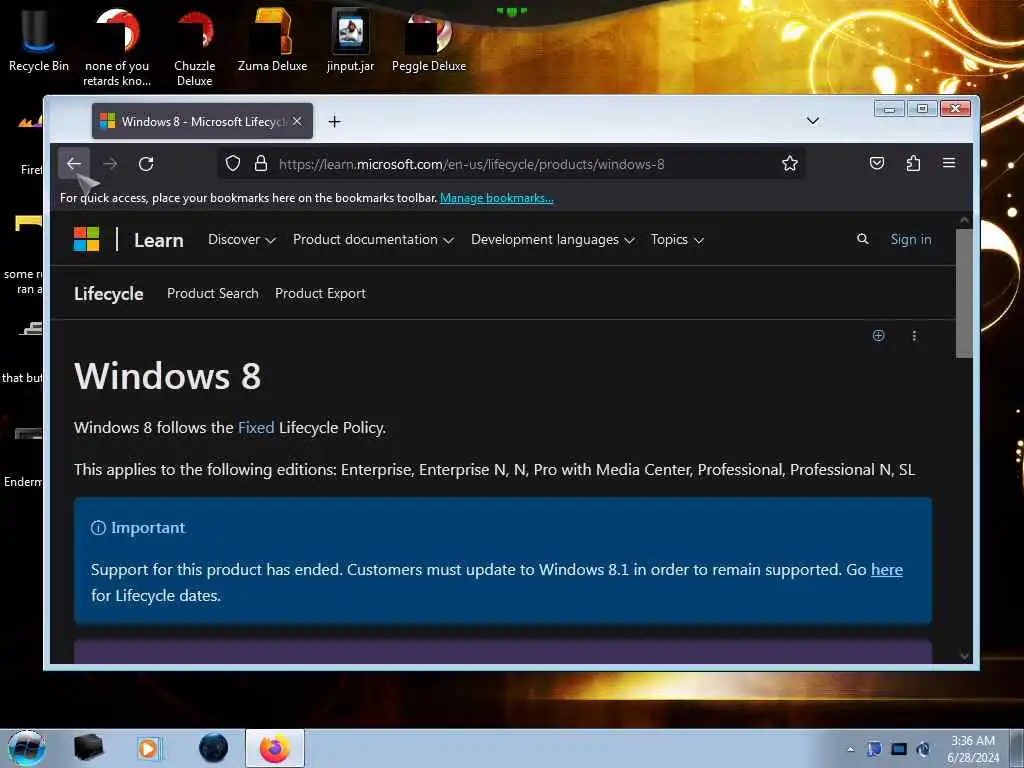Open the list all tabs chevron
The image size is (1024, 768).
[x=812, y=121]
